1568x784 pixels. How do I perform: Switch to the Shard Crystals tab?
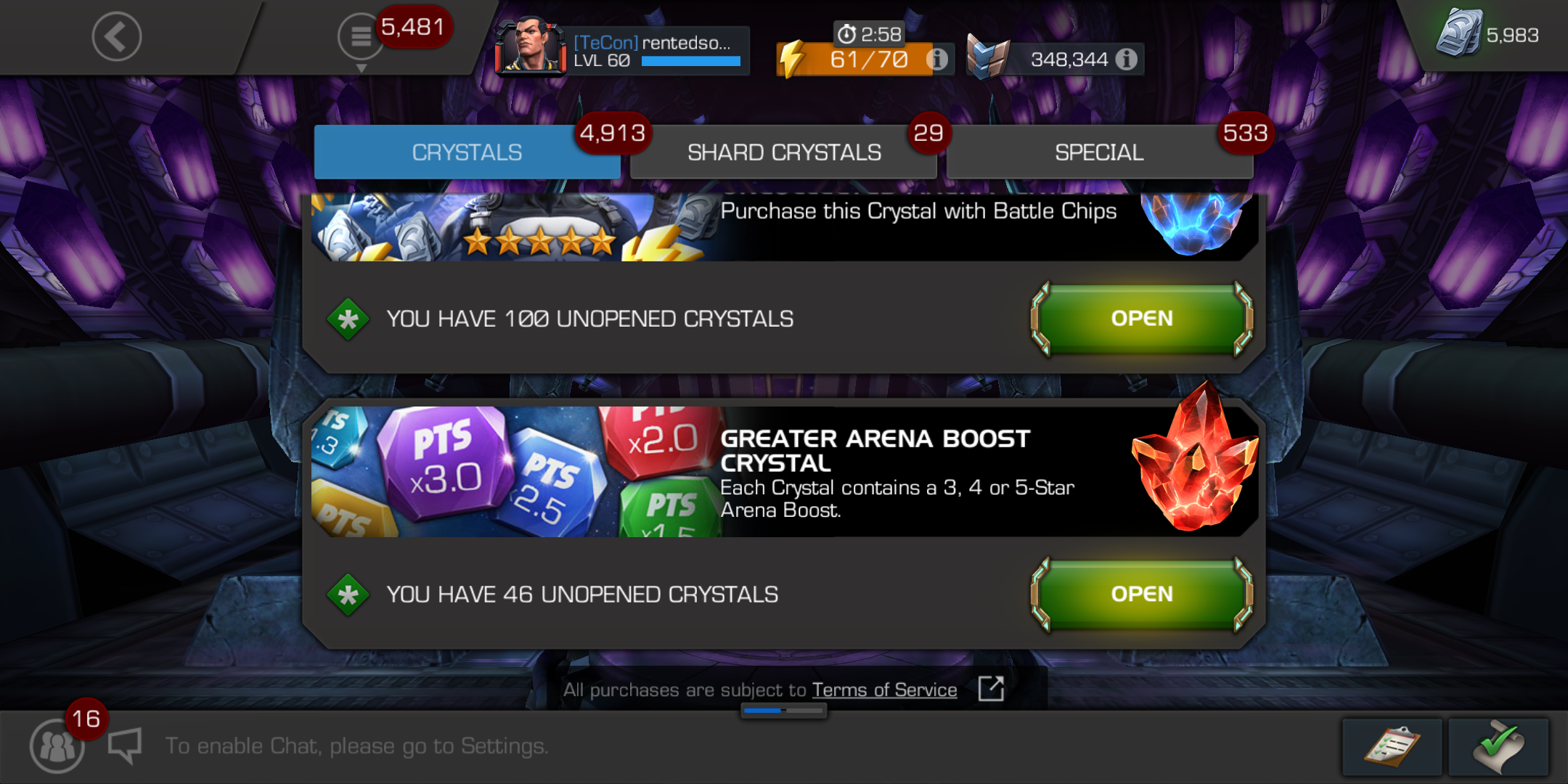pyautogui.click(x=784, y=152)
